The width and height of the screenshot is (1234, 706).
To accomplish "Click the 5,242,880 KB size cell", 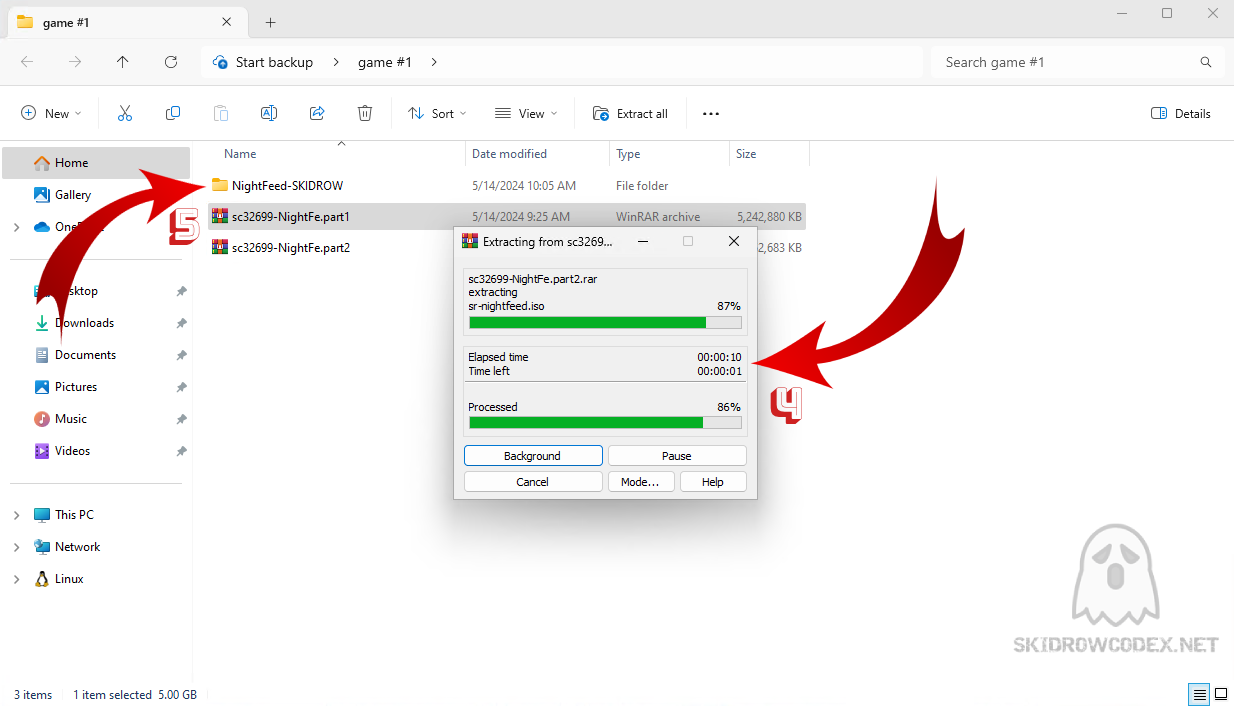I will click(x=769, y=216).
